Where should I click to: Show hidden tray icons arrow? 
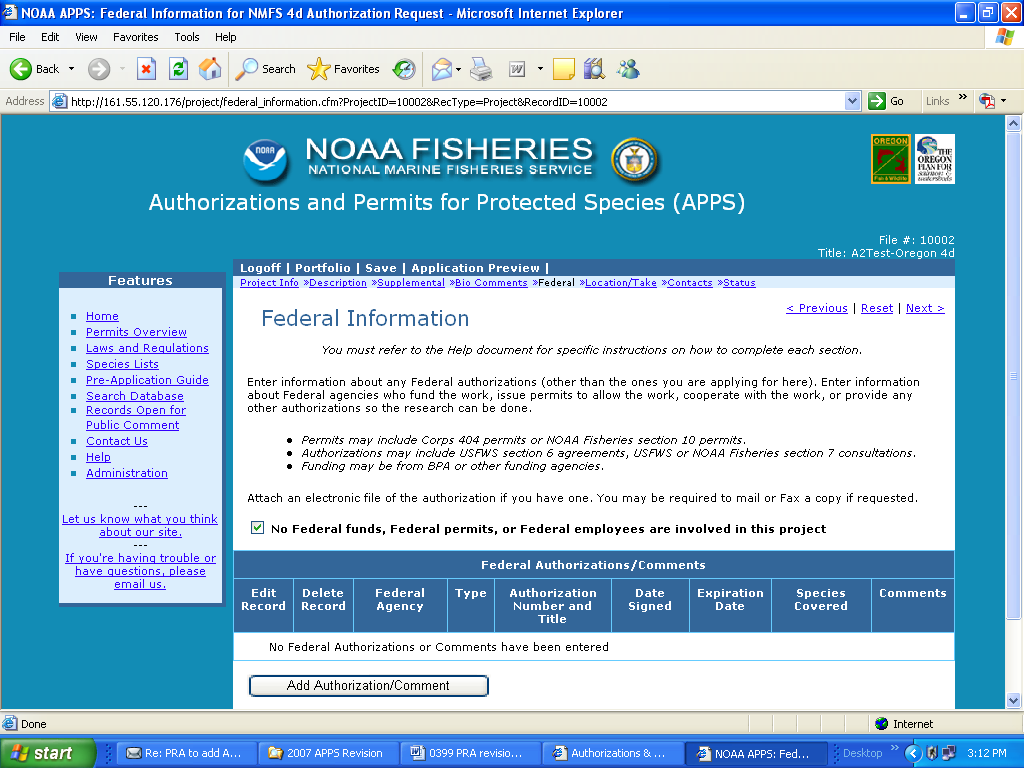[x=912, y=753]
